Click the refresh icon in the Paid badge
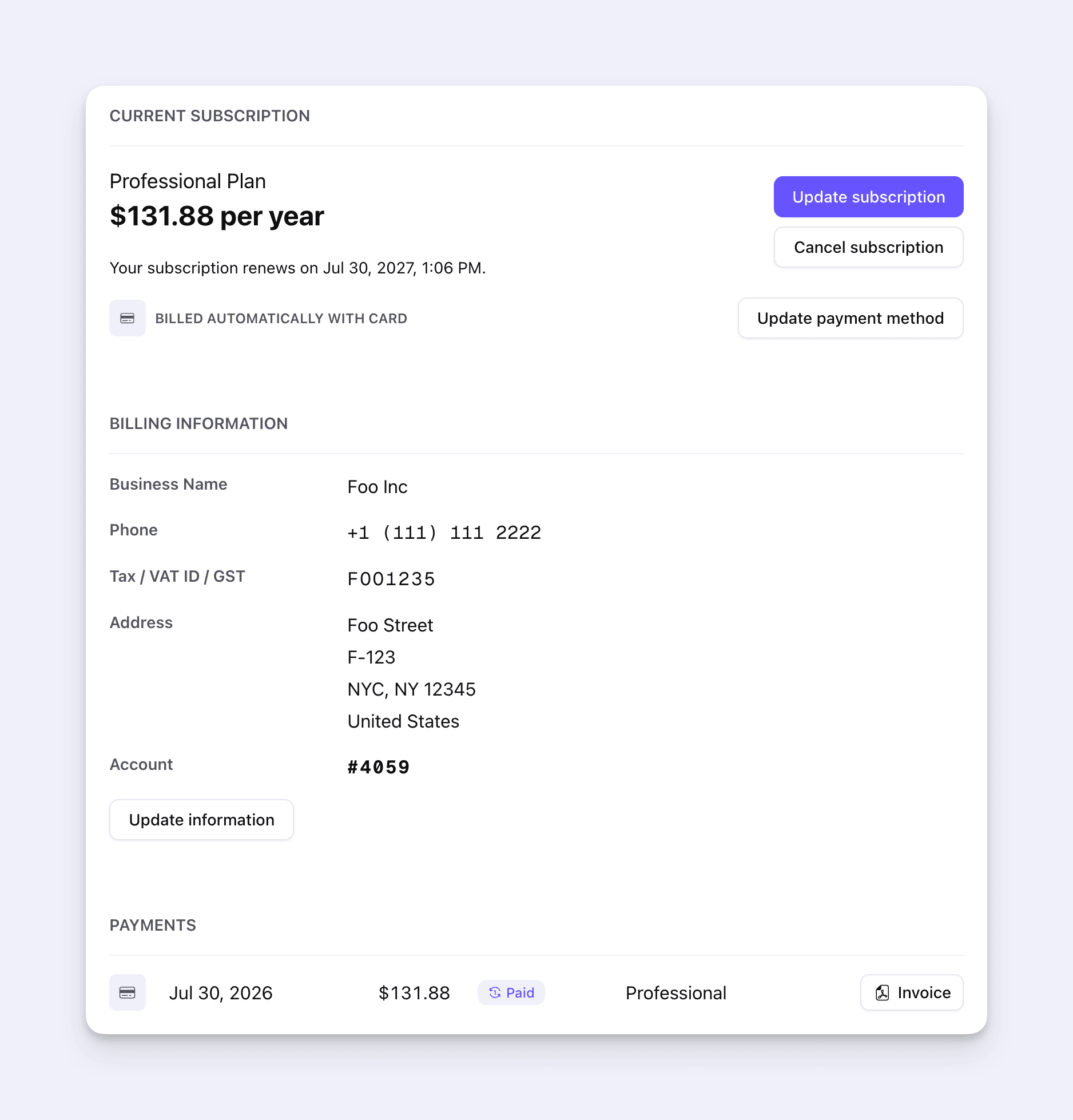Image resolution: width=1073 pixels, height=1120 pixels. [495, 992]
